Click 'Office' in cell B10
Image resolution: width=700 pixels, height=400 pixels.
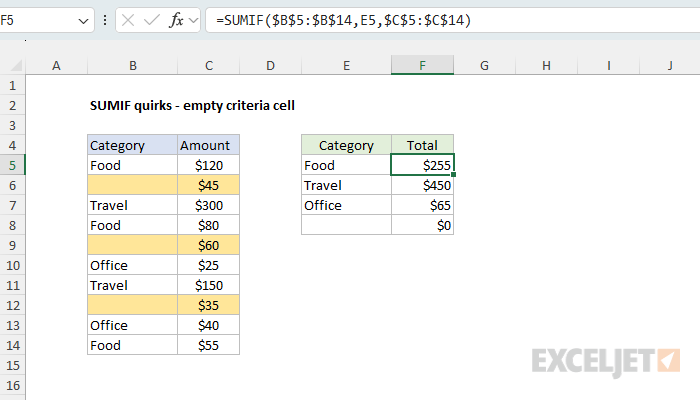point(133,265)
